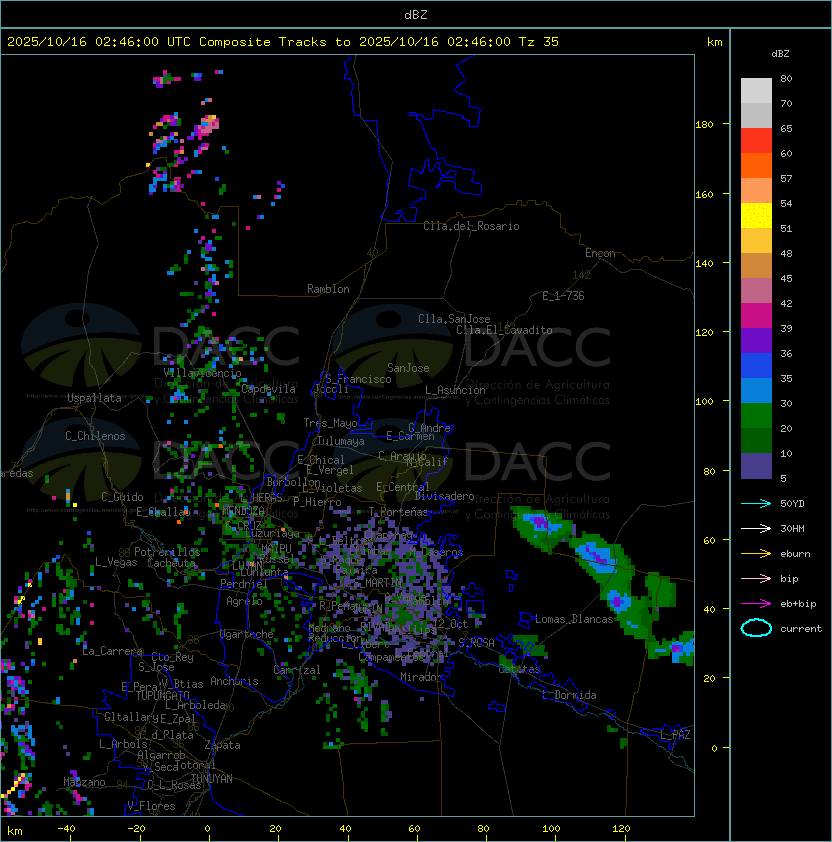Click the white 30HM arrow in legend
Screen dimensions: 832x842
click(756, 528)
